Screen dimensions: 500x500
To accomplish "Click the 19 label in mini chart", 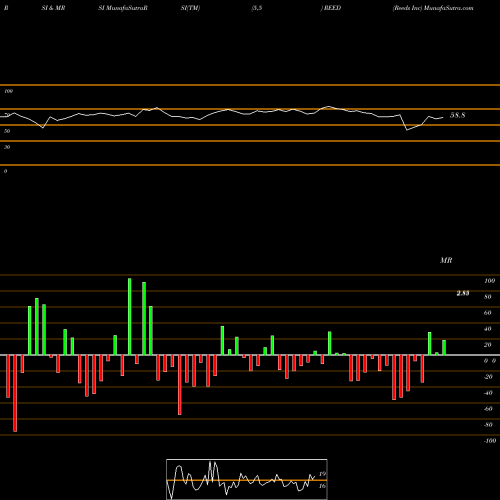I will pos(322,474).
